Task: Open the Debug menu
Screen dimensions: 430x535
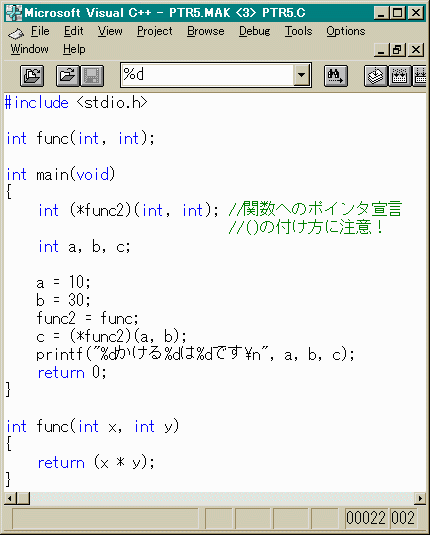Action: point(255,31)
